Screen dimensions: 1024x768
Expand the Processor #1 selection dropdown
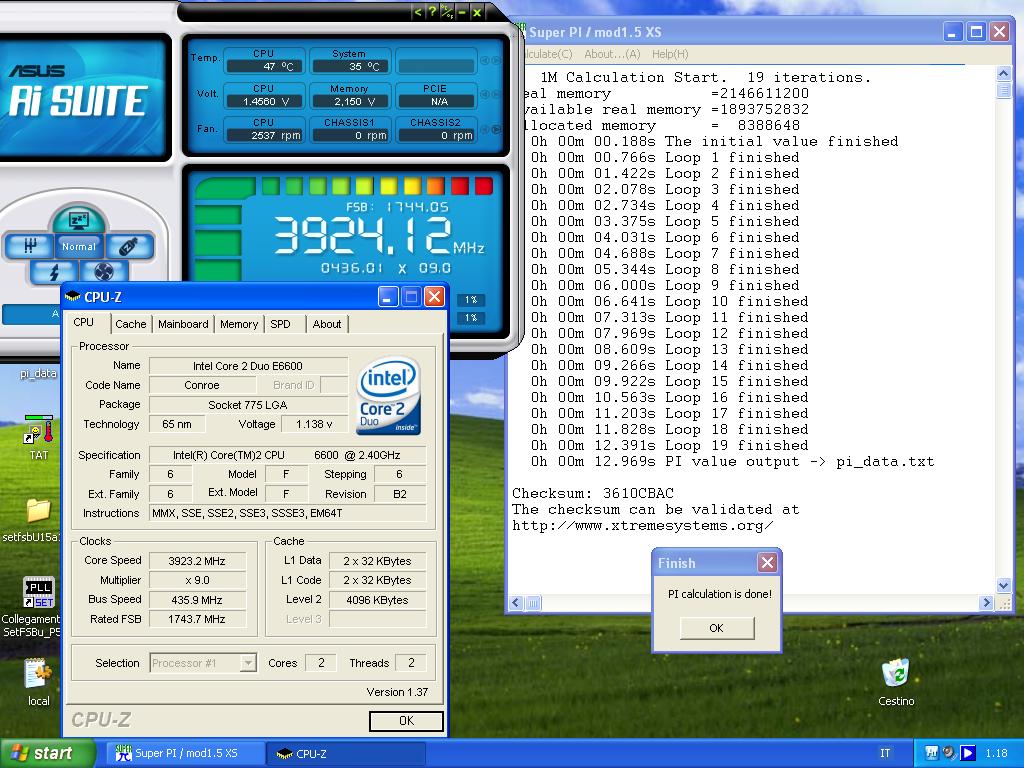tap(248, 663)
